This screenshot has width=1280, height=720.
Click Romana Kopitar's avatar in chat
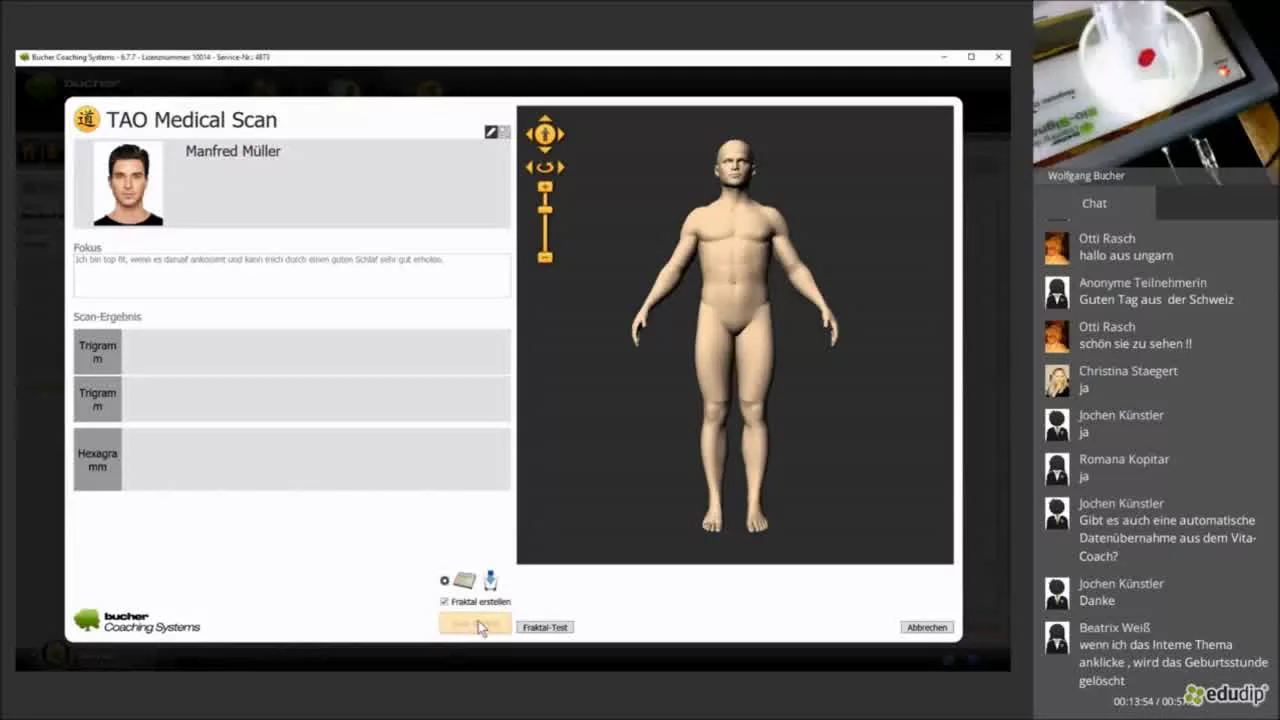point(1057,468)
